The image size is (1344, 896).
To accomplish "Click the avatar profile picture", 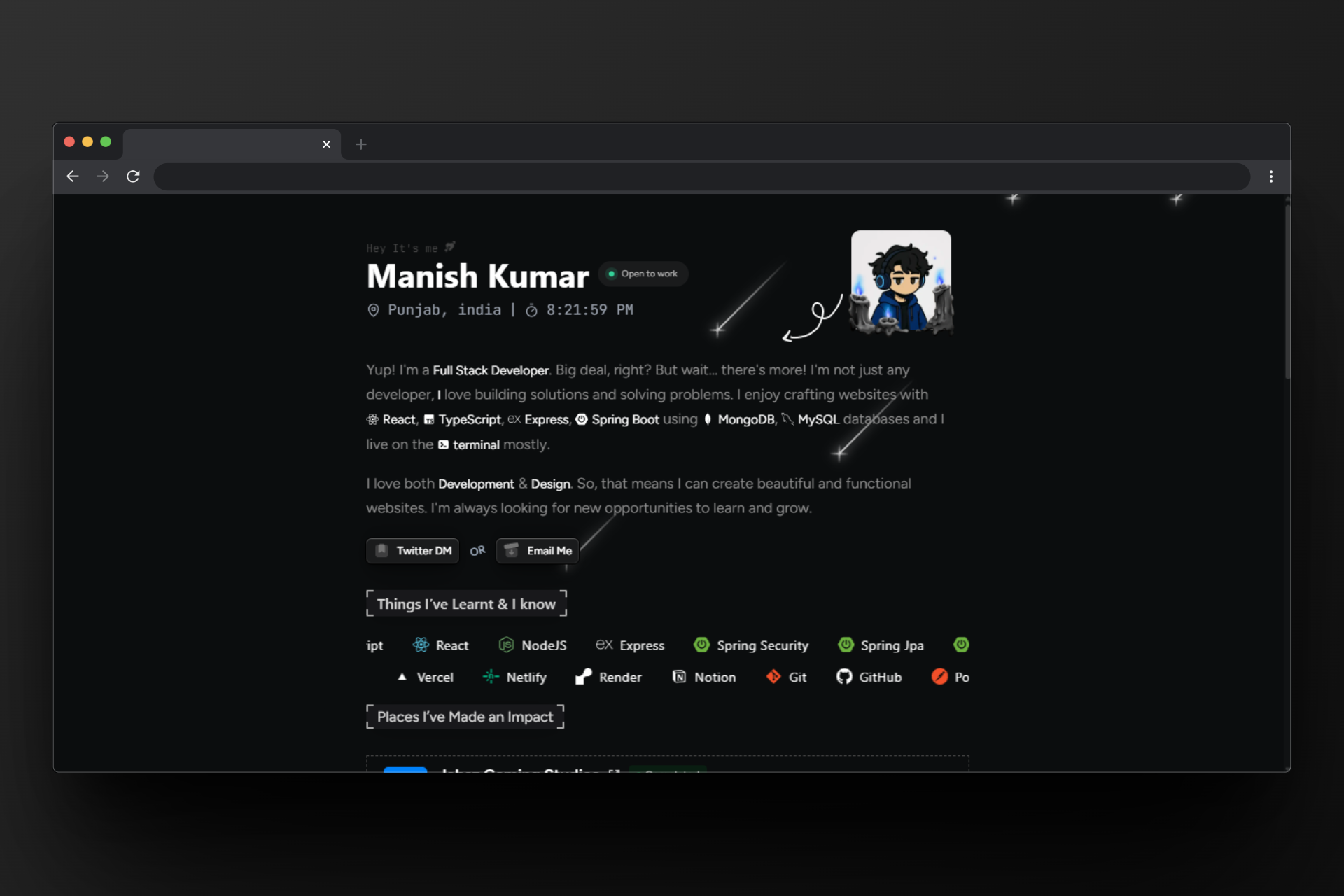I will (901, 281).
